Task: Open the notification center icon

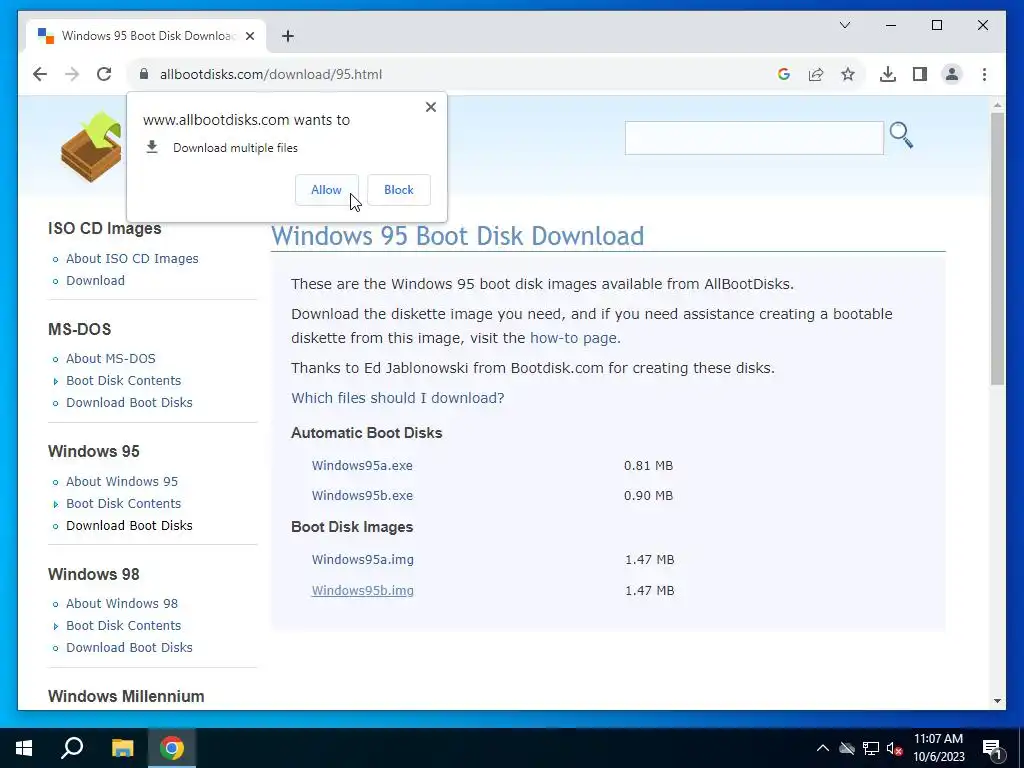Action: click(992, 749)
